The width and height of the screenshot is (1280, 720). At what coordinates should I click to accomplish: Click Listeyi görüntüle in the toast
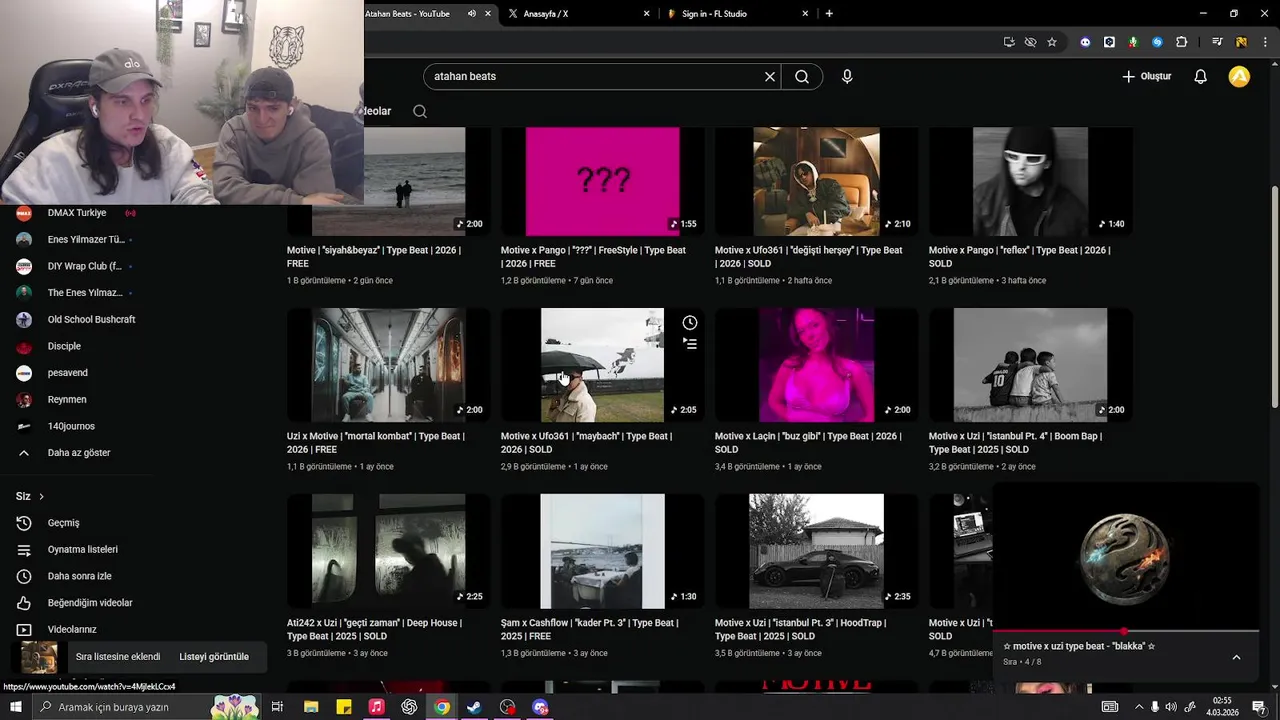tap(214, 657)
